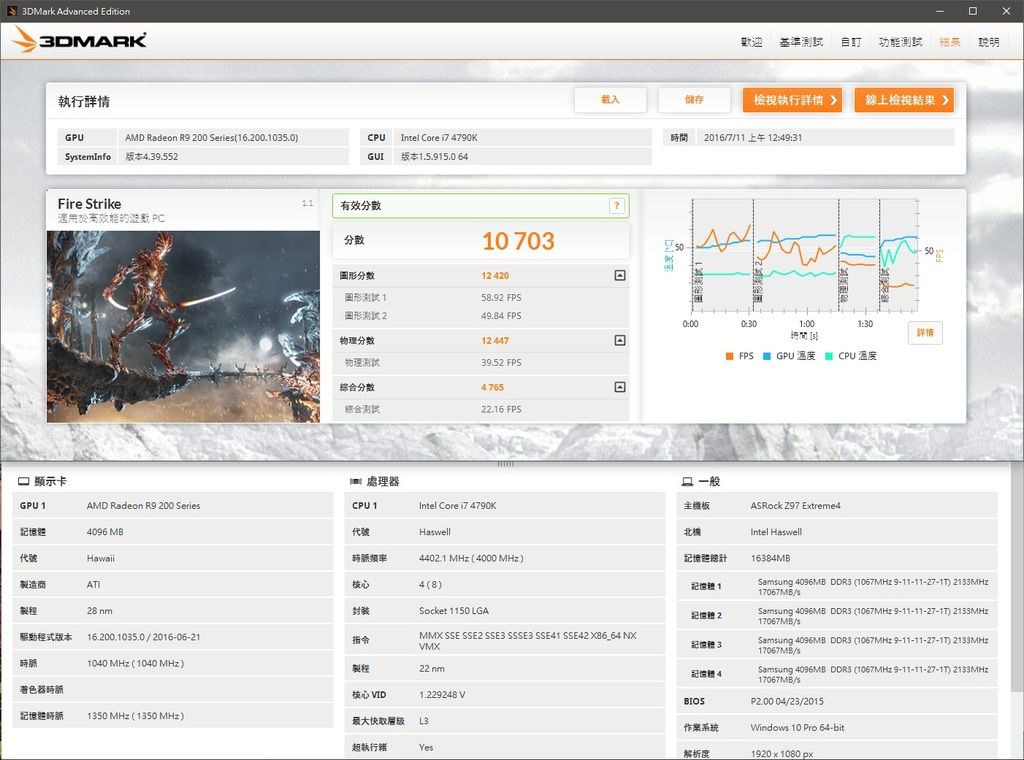The height and width of the screenshot is (760, 1024).
Task: Click the 檢視執行詳情 orange button
Action: click(x=792, y=100)
